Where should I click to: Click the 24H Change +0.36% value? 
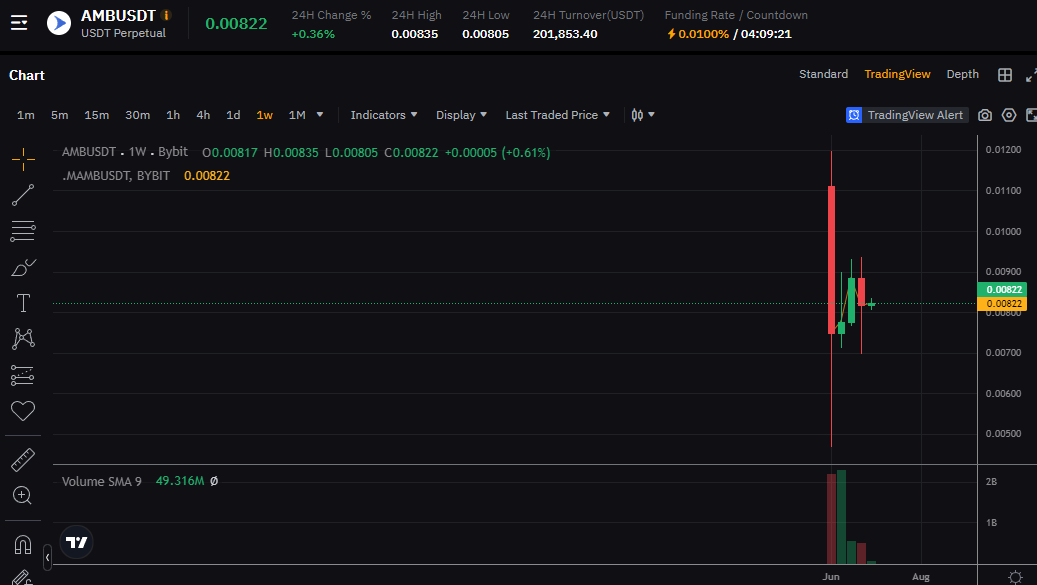(313, 34)
